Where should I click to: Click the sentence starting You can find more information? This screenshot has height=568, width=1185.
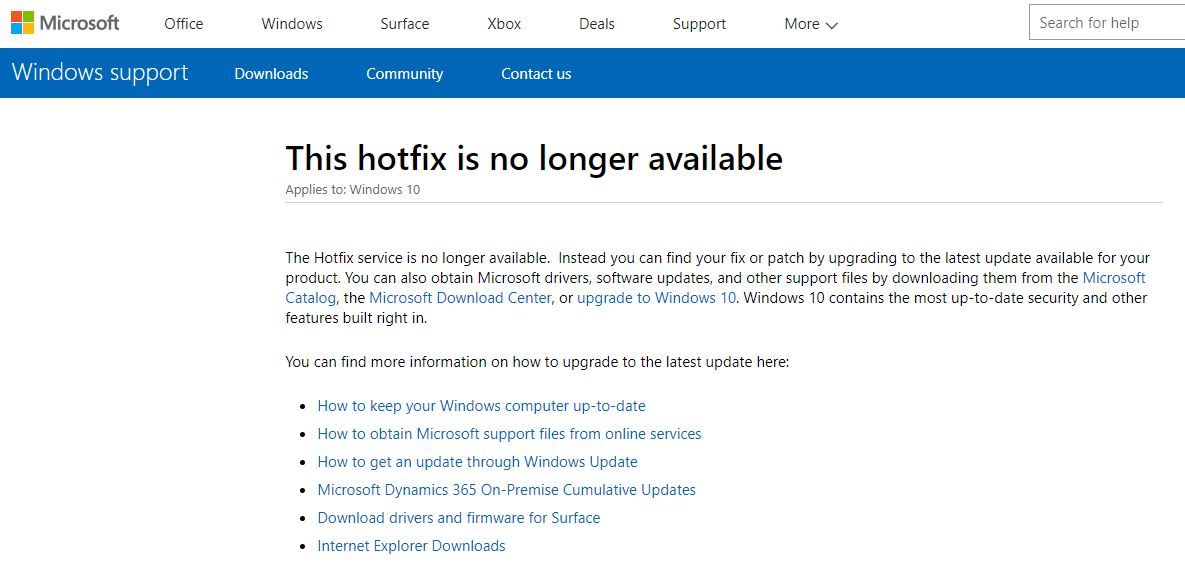click(x=537, y=363)
